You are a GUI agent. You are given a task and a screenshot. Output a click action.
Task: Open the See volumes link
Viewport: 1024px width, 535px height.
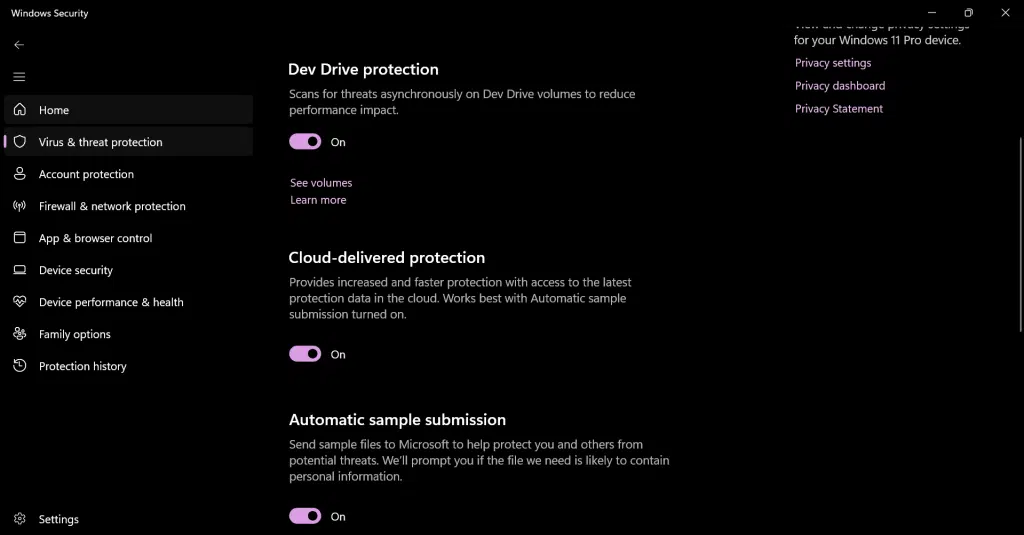tap(321, 183)
